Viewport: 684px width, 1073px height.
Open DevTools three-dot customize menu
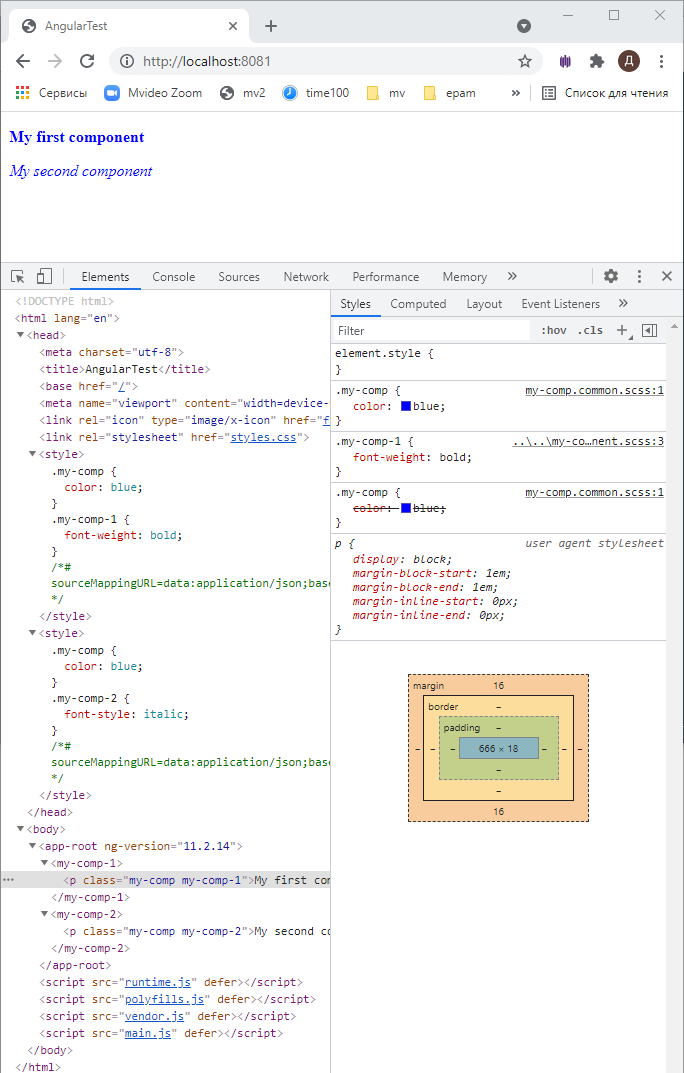coord(639,277)
